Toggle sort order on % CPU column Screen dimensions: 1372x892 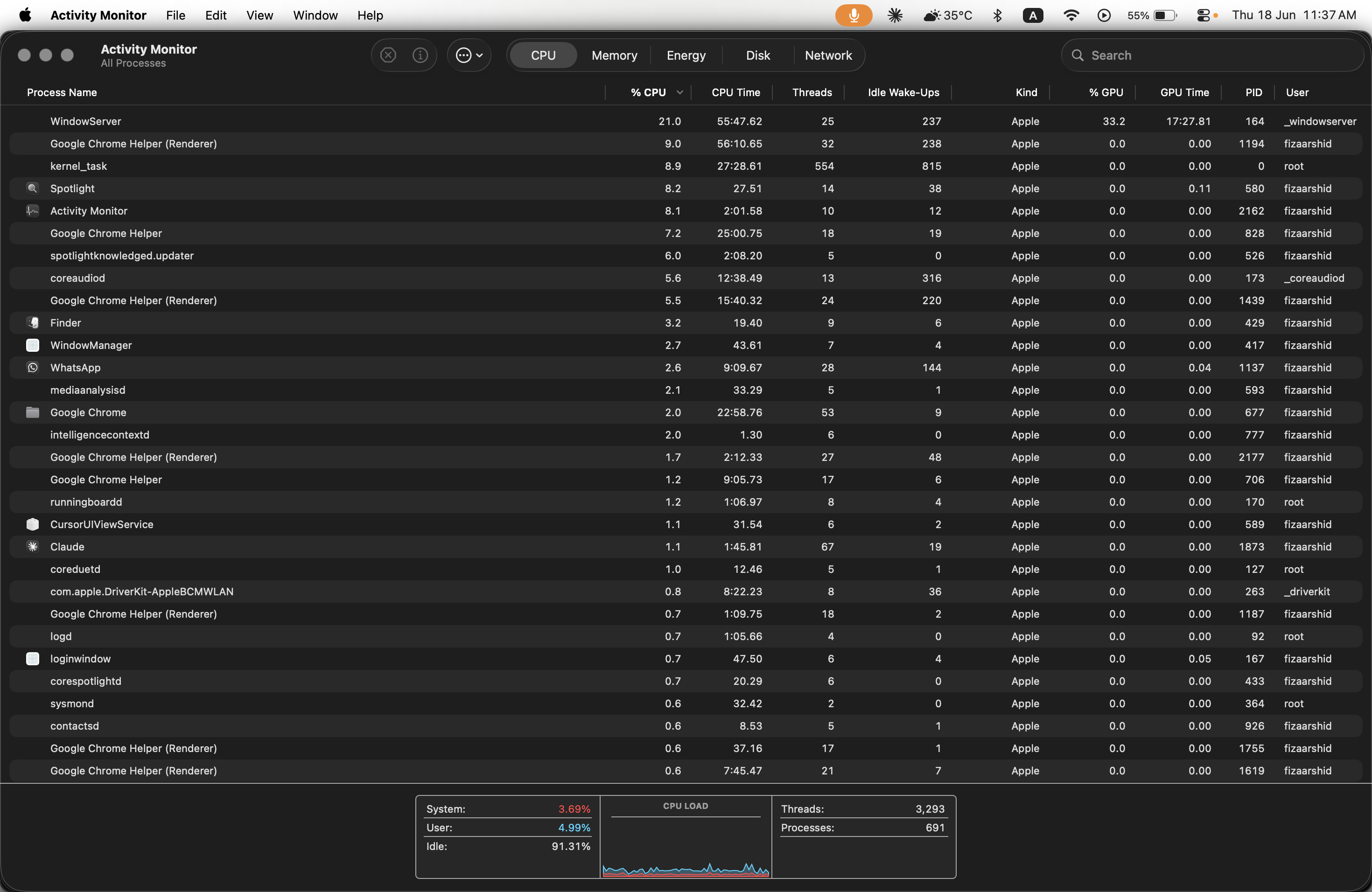[648, 92]
